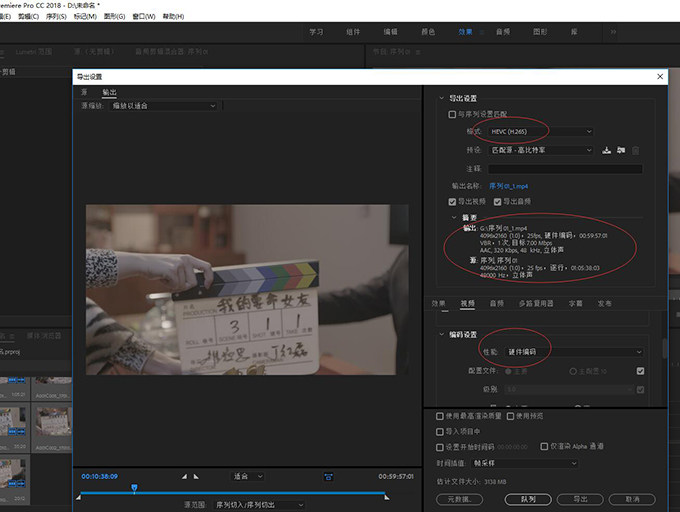Open 效果 workspace panel menu icon

pos(481,32)
